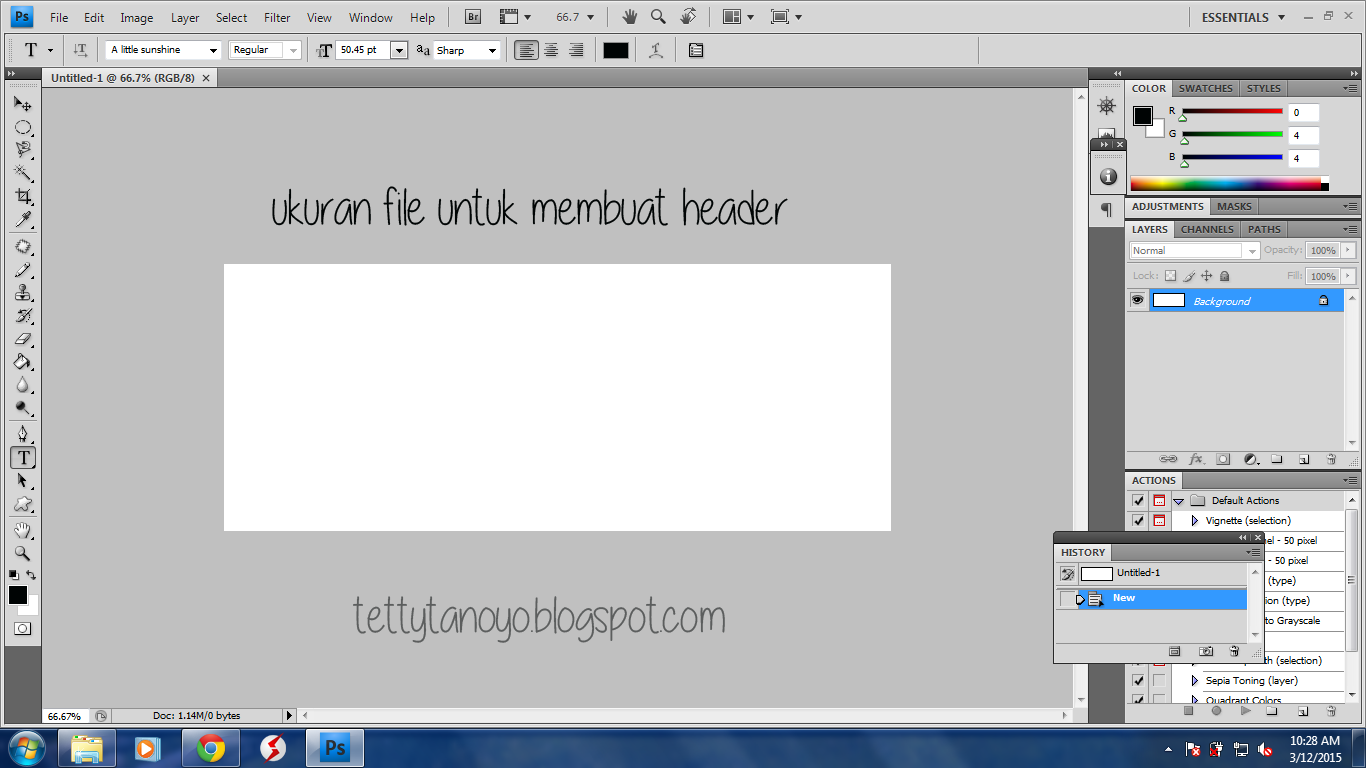
Task: Open the Filter menu
Action: pyautogui.click(x=277, y=17)
